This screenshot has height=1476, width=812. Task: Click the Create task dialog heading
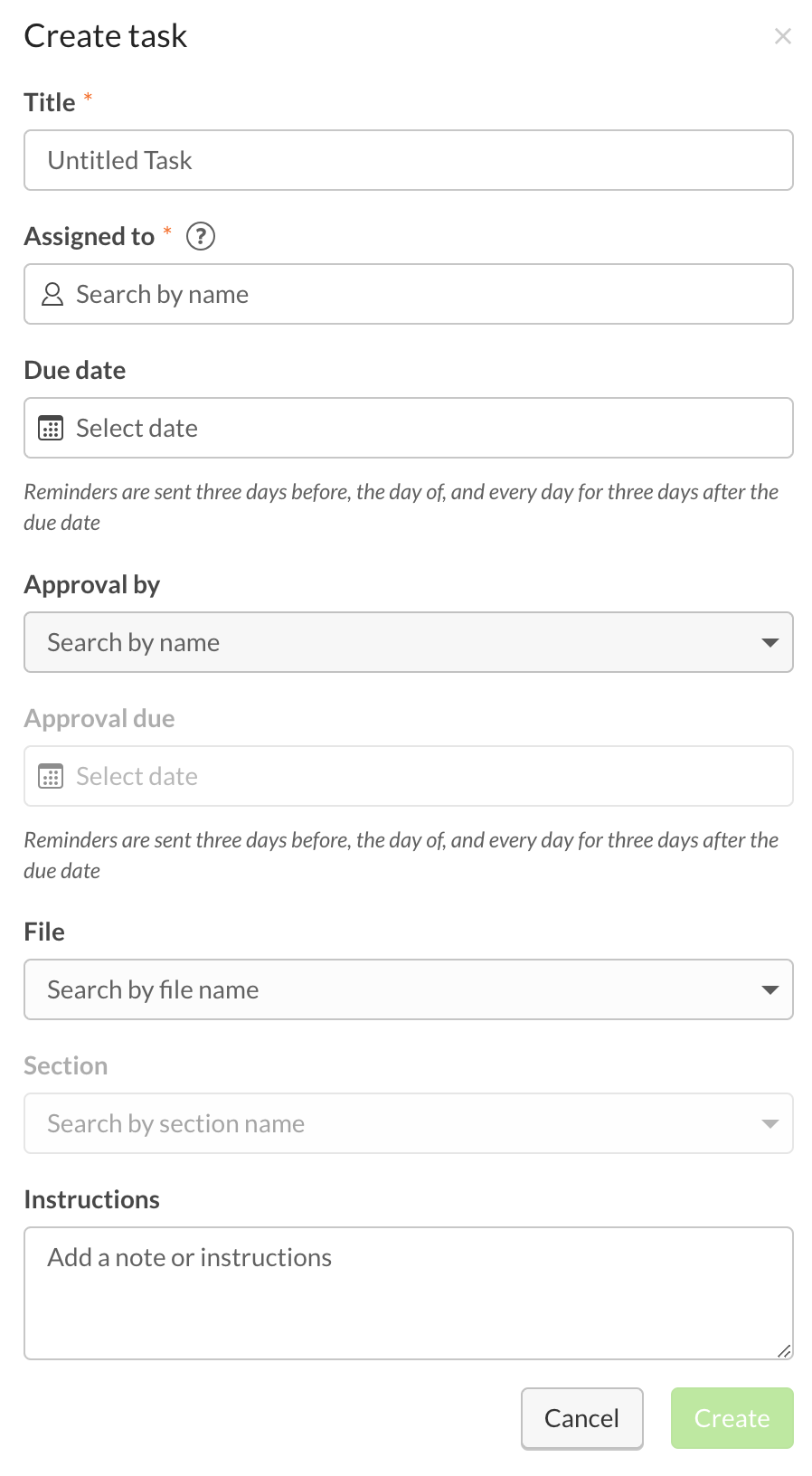pyautogui.click(x=105, y=37)
